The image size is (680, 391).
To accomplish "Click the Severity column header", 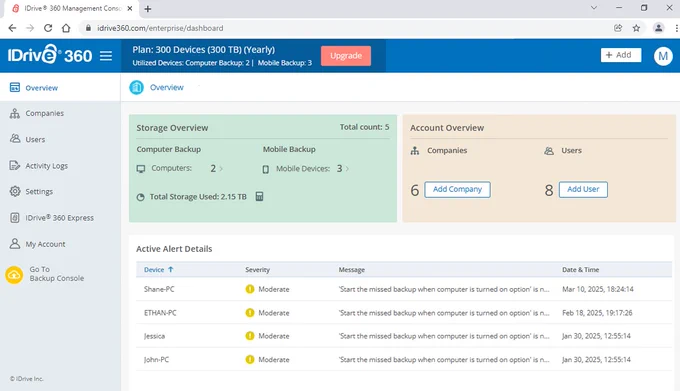I will pos(257,270).
